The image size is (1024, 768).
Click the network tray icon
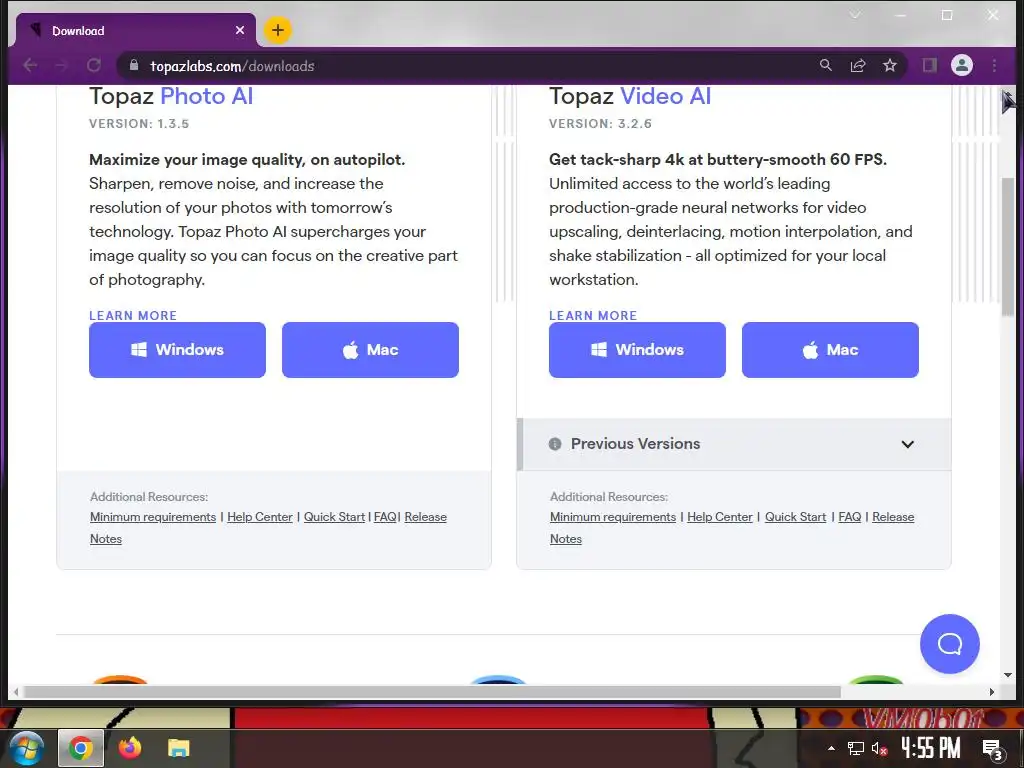[856, 748]
